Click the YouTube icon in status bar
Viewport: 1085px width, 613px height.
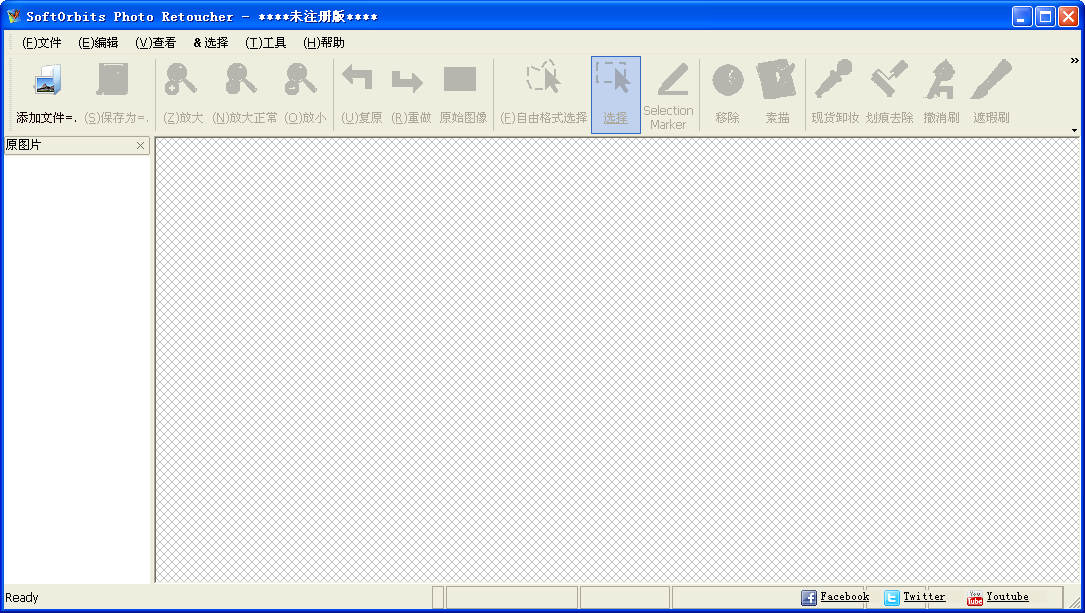point(975,598)
